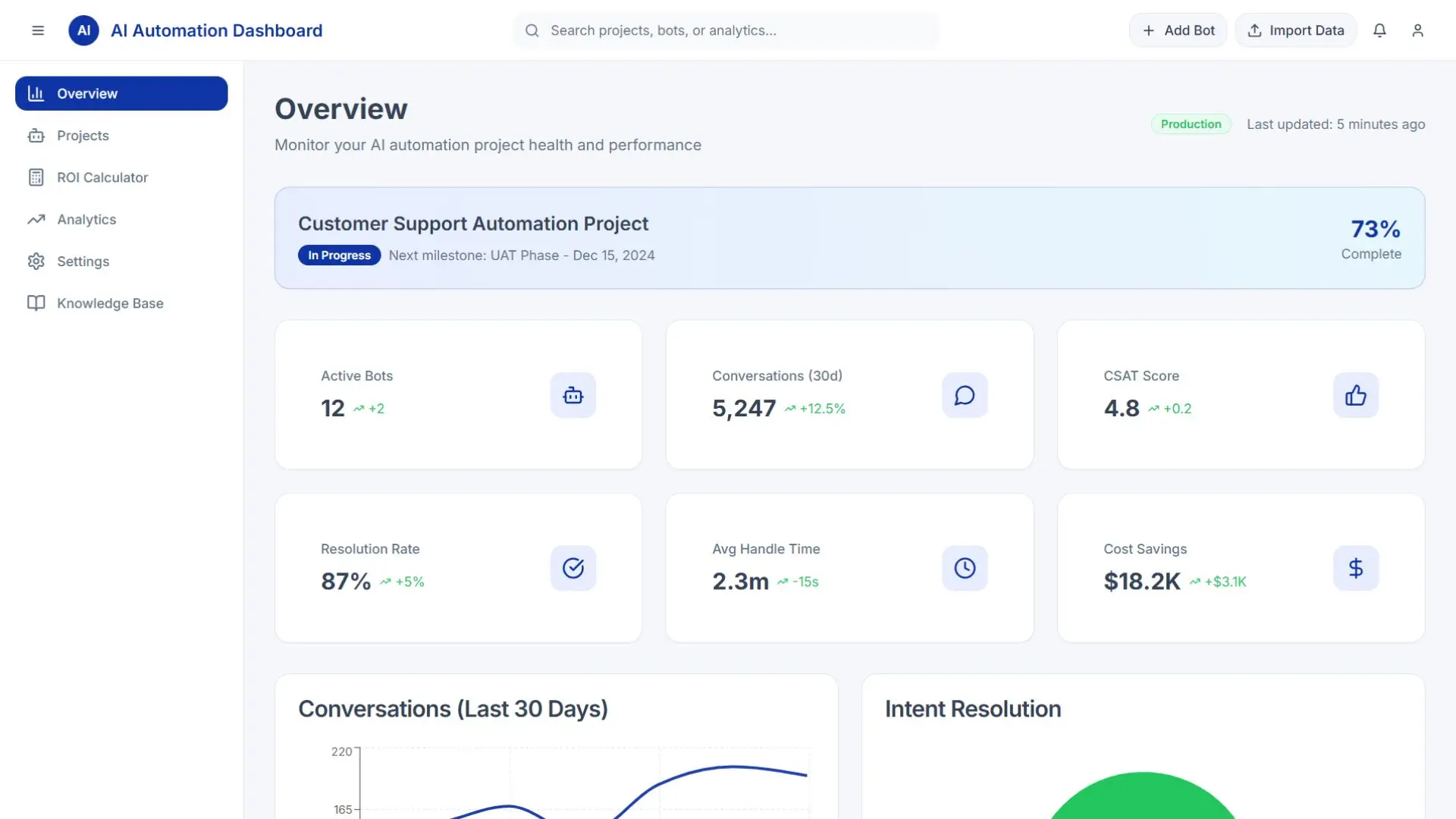This screenshot has height=819, width=1456.
Task: Click the Projects robot icon in sidebar
Action: [36, 136]
